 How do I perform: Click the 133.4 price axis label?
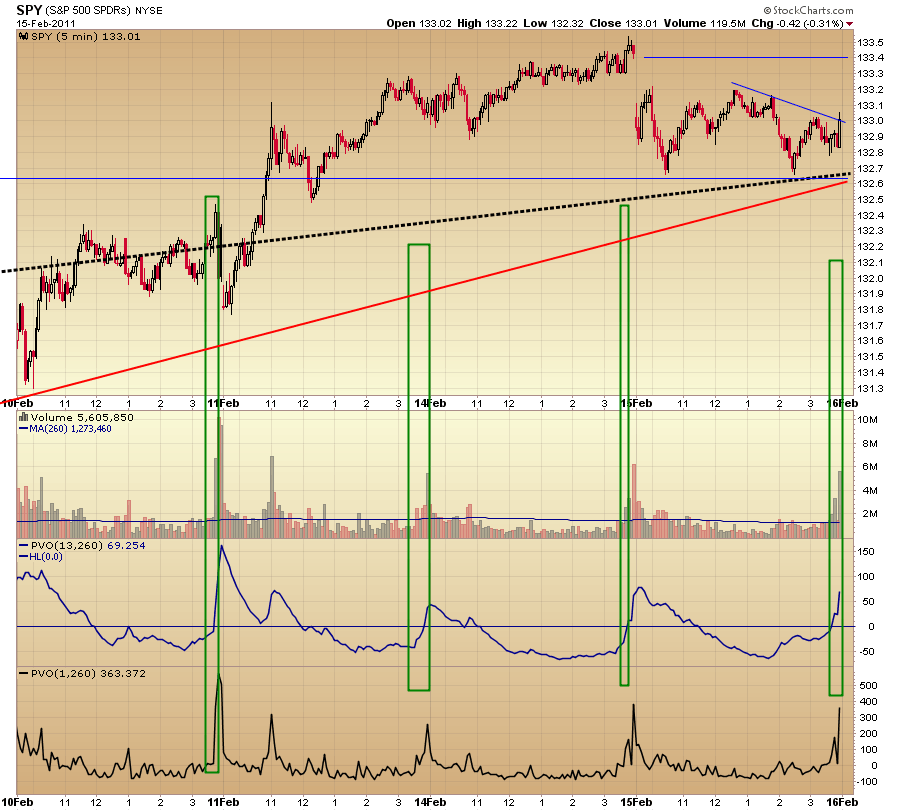(870, 57)
